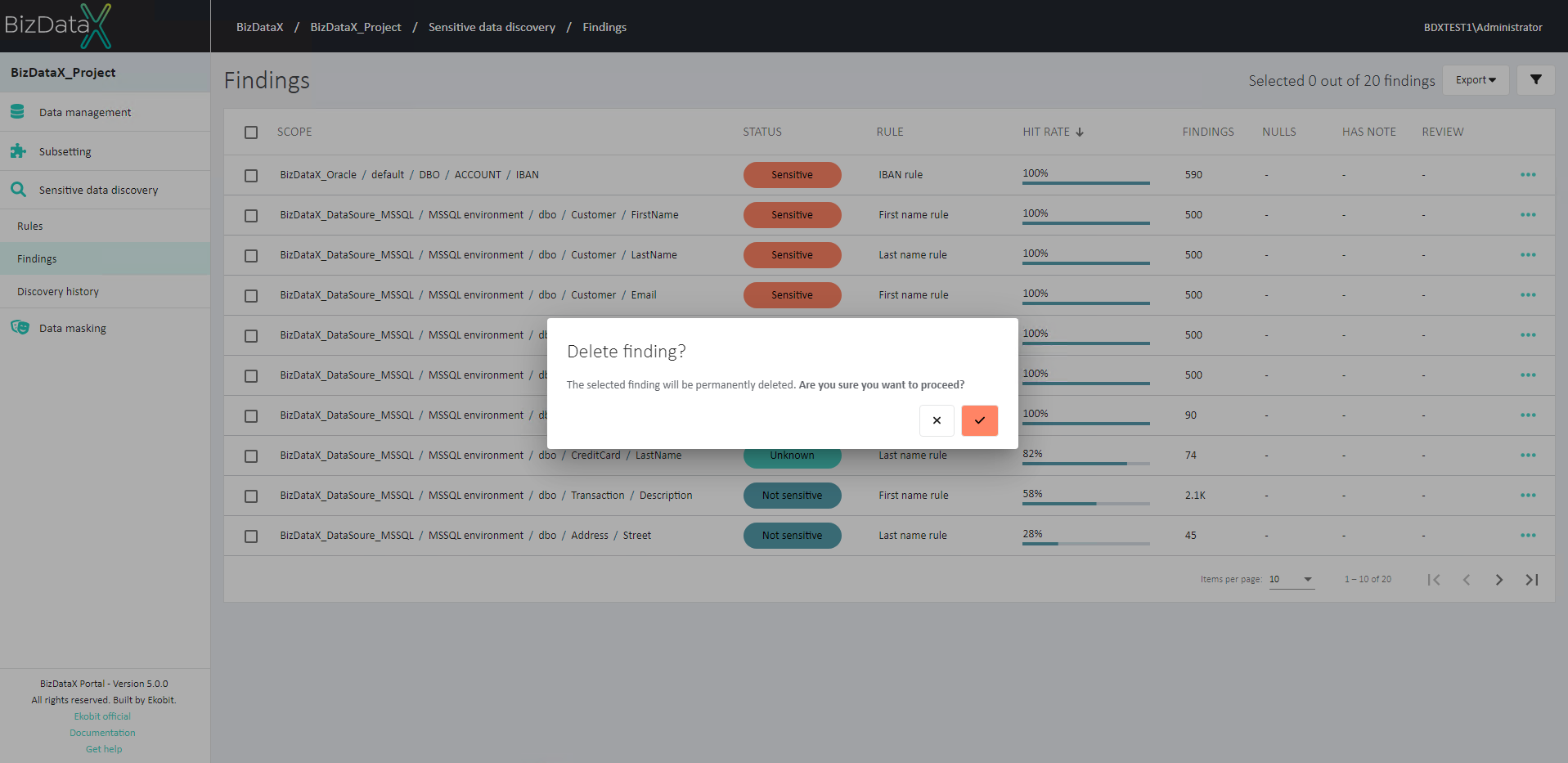Open the filter funnel icon

point(1535,80)
